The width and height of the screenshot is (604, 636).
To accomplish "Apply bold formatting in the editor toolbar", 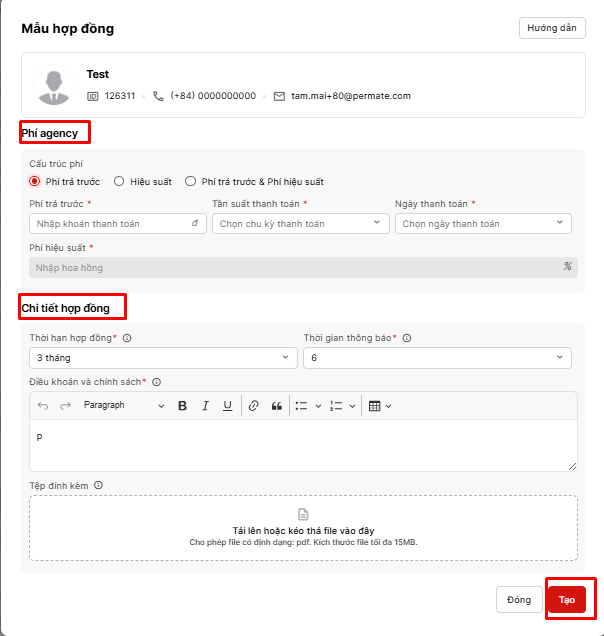I will point(183,406).
